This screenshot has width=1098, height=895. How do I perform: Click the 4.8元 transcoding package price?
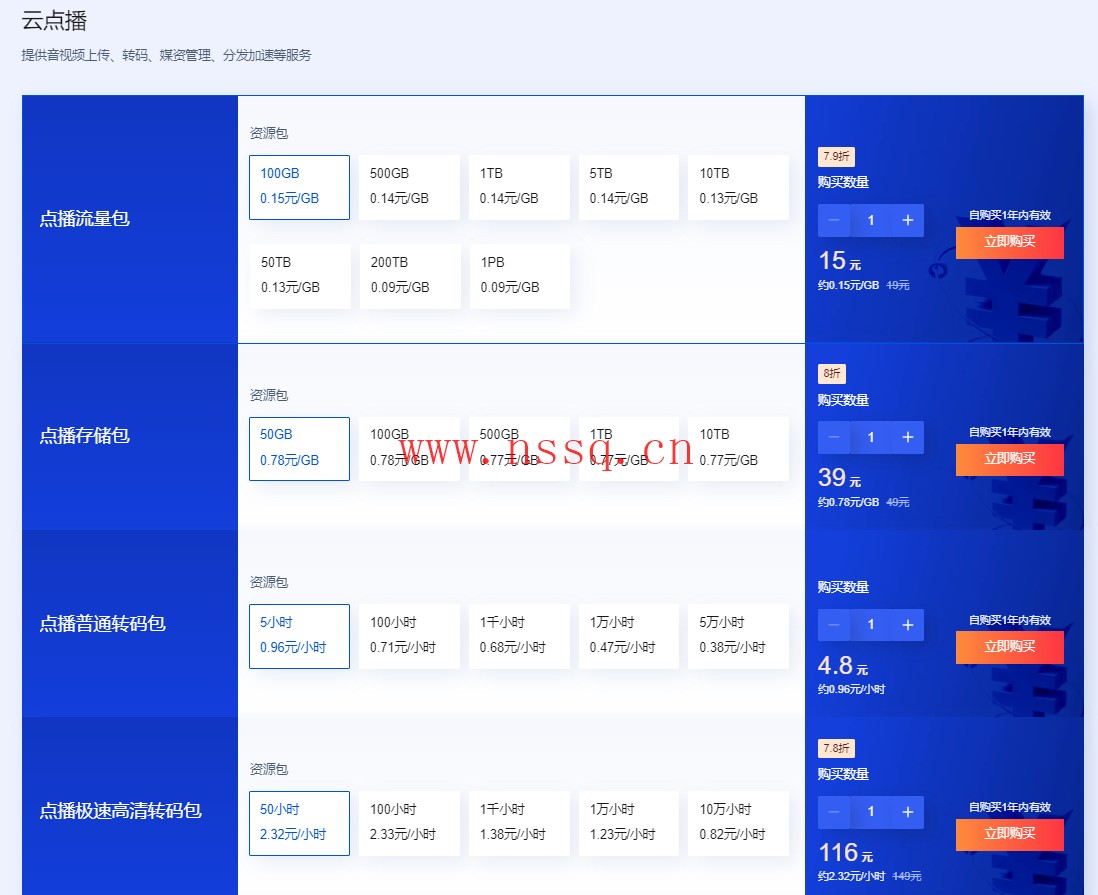click(x=843, y=665)
